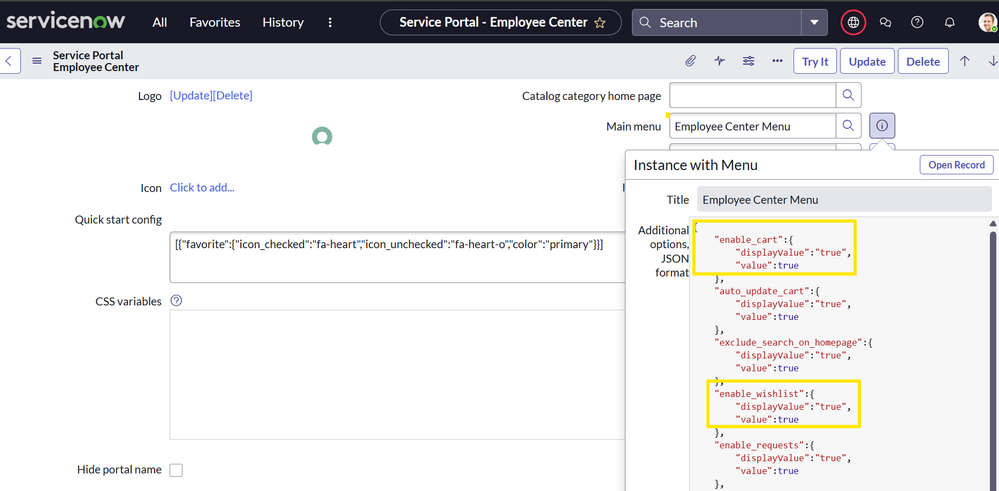Open lookup magnifier for Main menu
The height and width of the screenshot is (491, 999).
tap(849, 126)
